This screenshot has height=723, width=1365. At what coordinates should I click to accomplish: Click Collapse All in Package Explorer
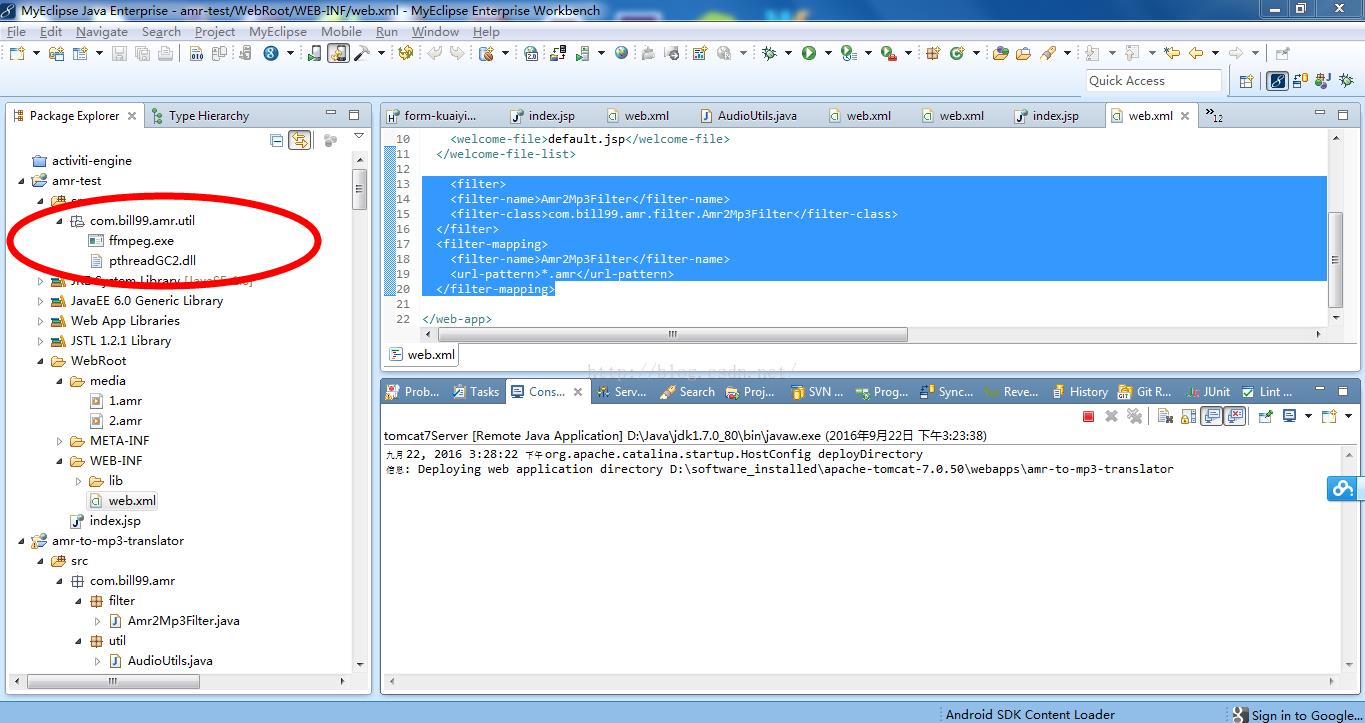pos(277,141)
